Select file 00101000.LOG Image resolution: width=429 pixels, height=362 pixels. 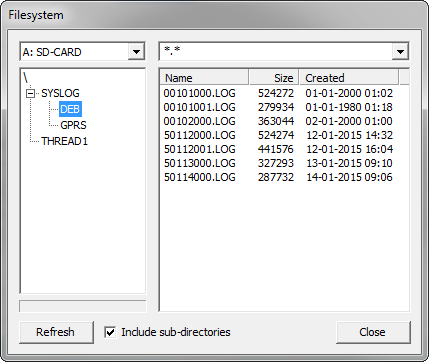(x=199, y=93)
